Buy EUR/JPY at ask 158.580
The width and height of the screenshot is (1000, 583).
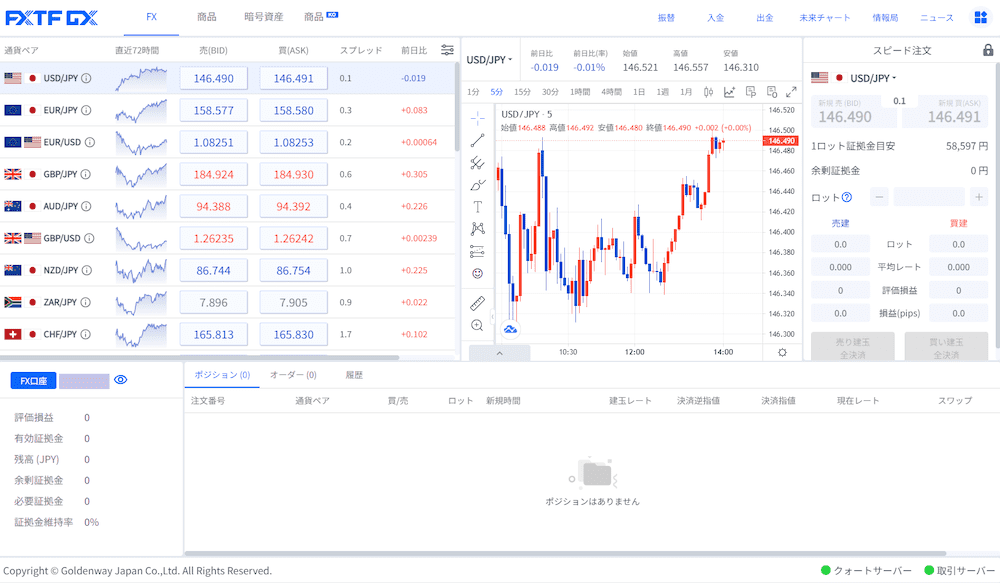pos(293,110)
